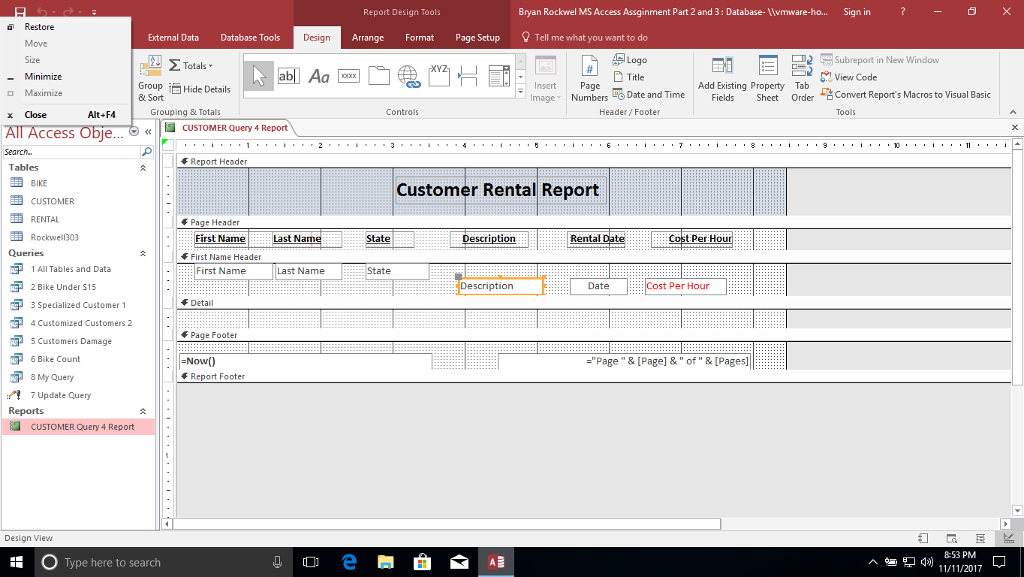Open the Page Numbers dialog

point(589,78)
